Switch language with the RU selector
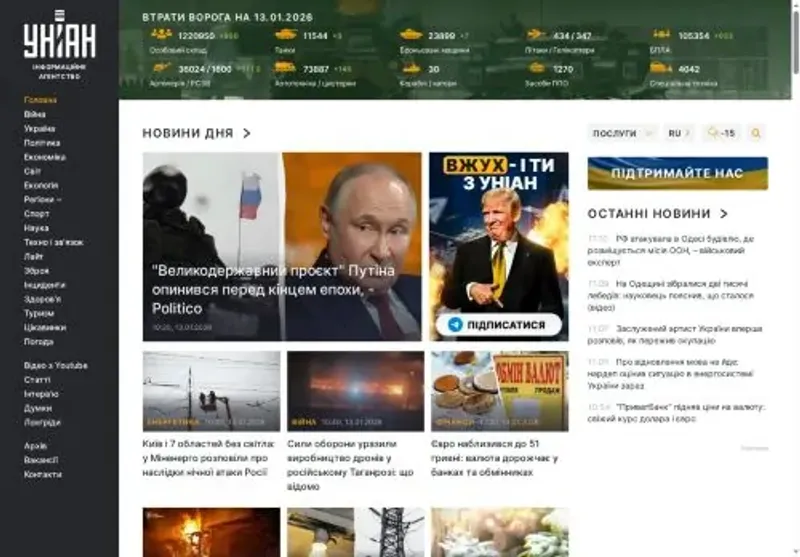800x557 pixels. point(679,133)
